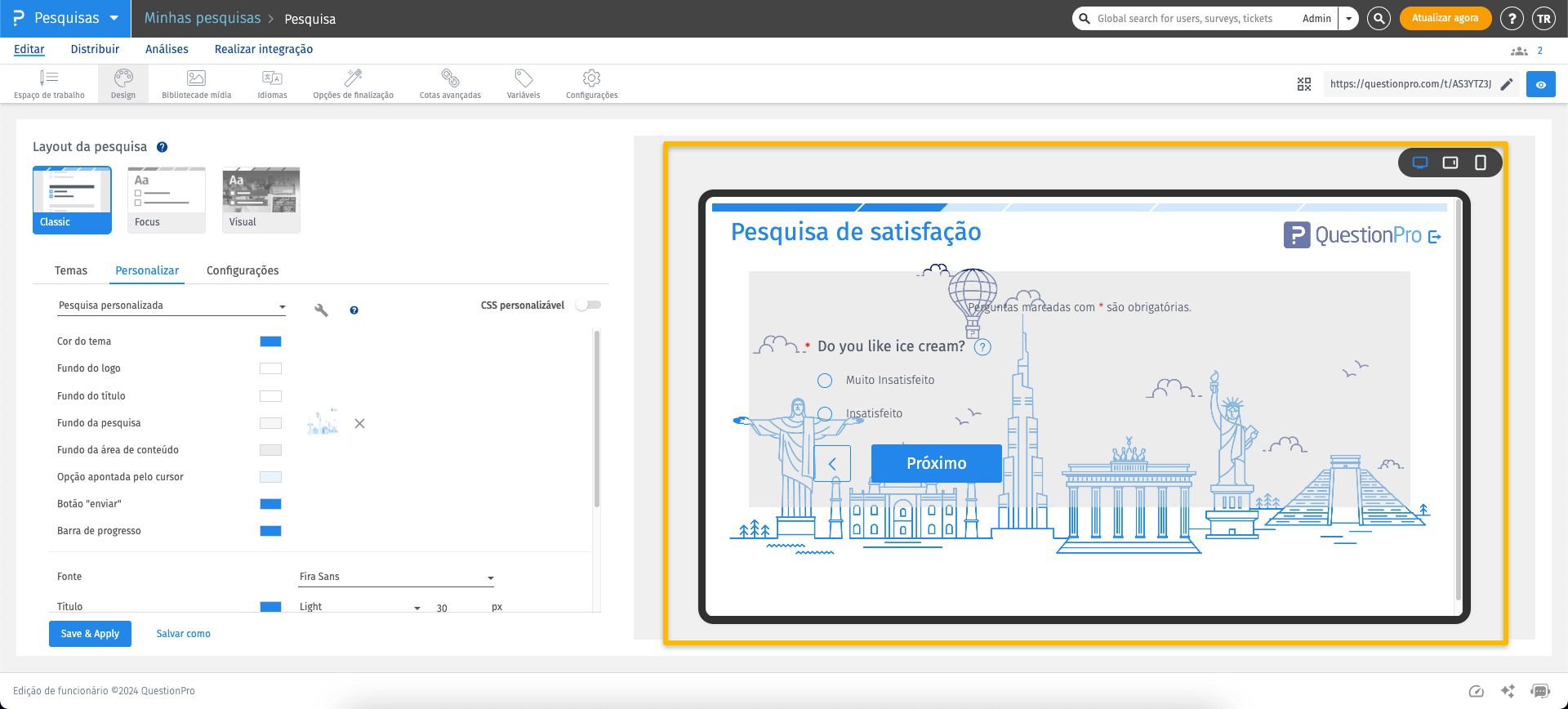Click the speed gauge icon in footer

pyautogui.click(x=1476, y=691)
